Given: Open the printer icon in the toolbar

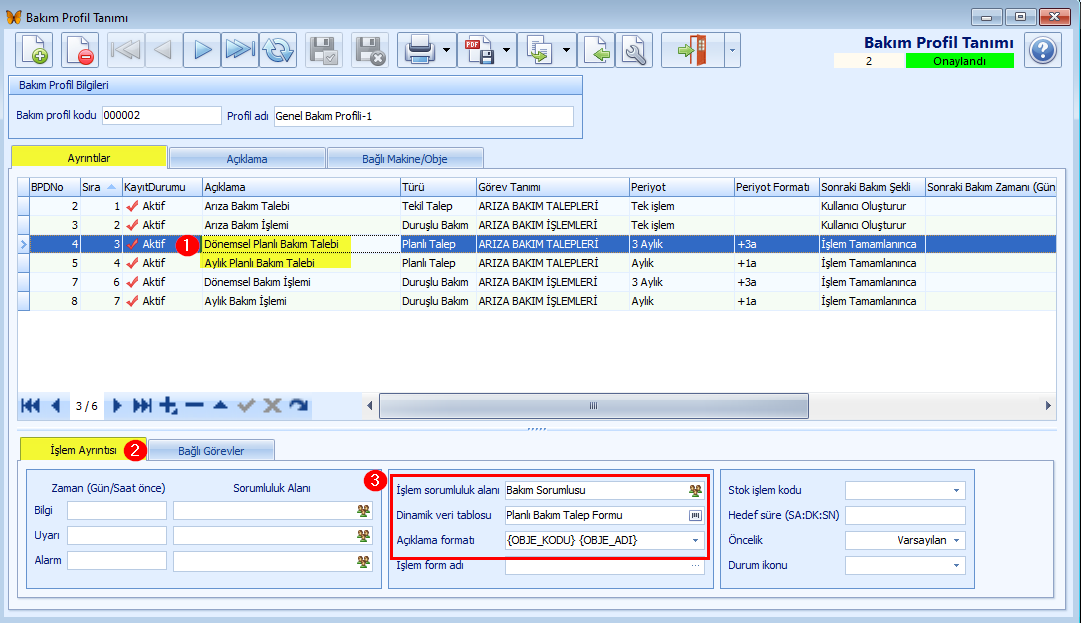Looking at the screenshot, I should pos(419,50).
